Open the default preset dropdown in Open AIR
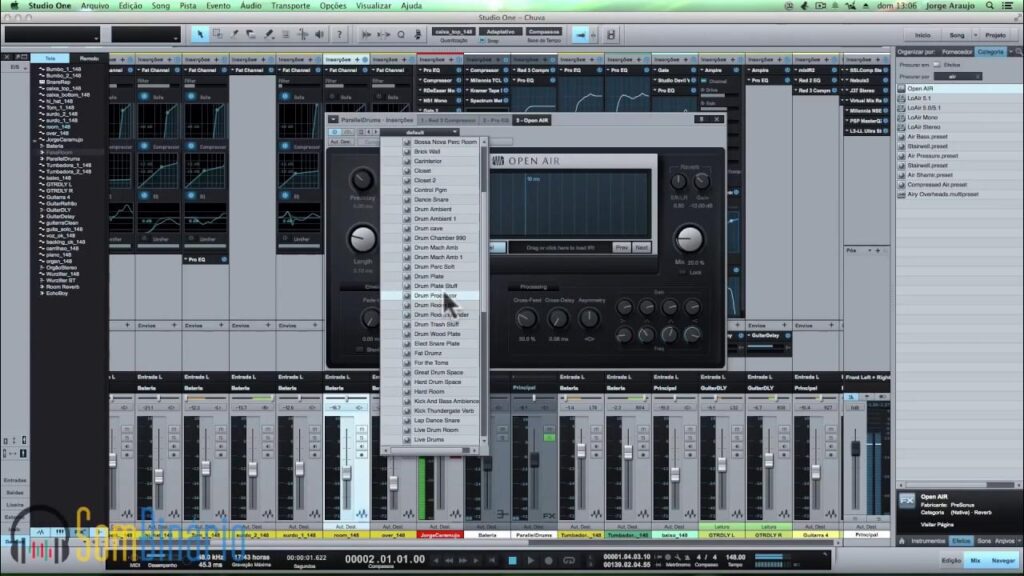This screenshot has height=576, width=1024. pyautogui.click(x=419, y=132)
